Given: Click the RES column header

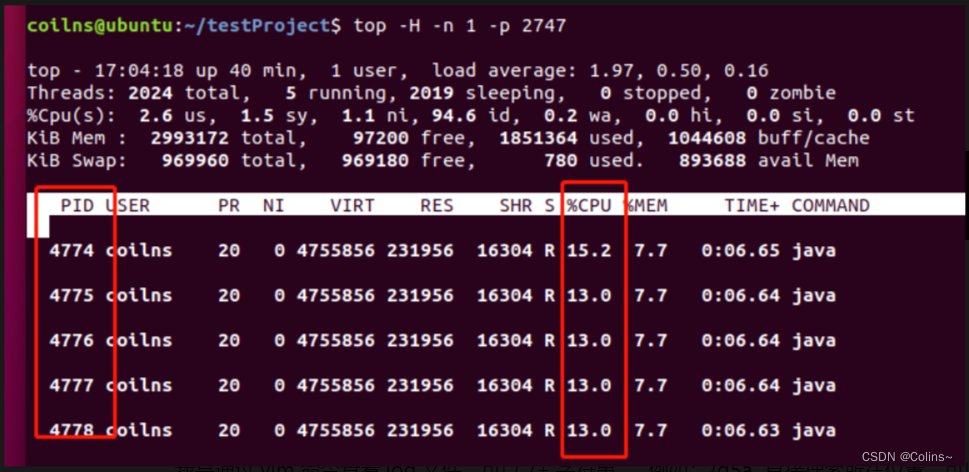Looking at the screenshot, I should pyautogui.click(x=437, y=205).
